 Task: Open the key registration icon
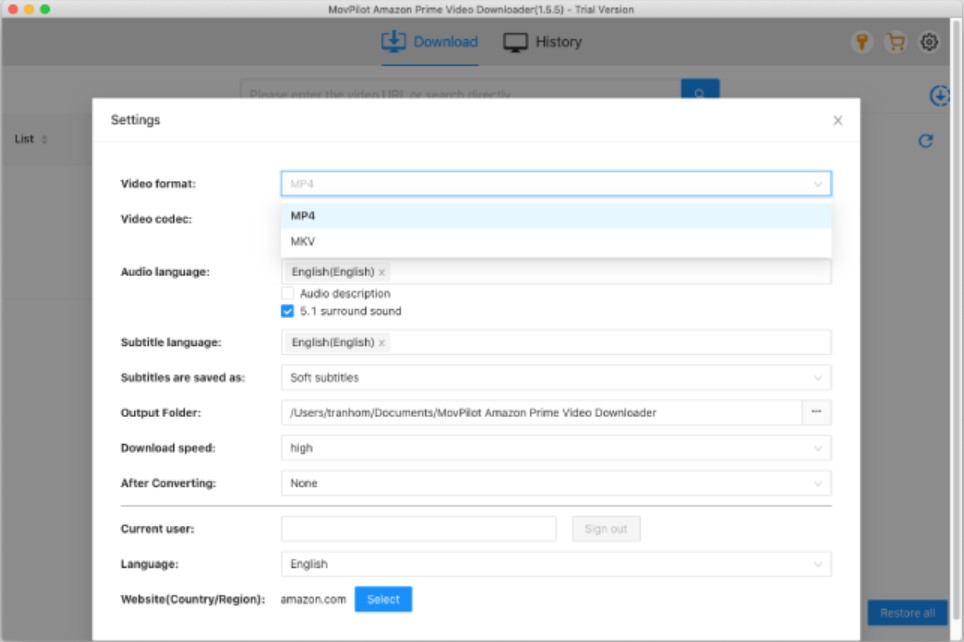pyautogui.click(x=861, y=42)
